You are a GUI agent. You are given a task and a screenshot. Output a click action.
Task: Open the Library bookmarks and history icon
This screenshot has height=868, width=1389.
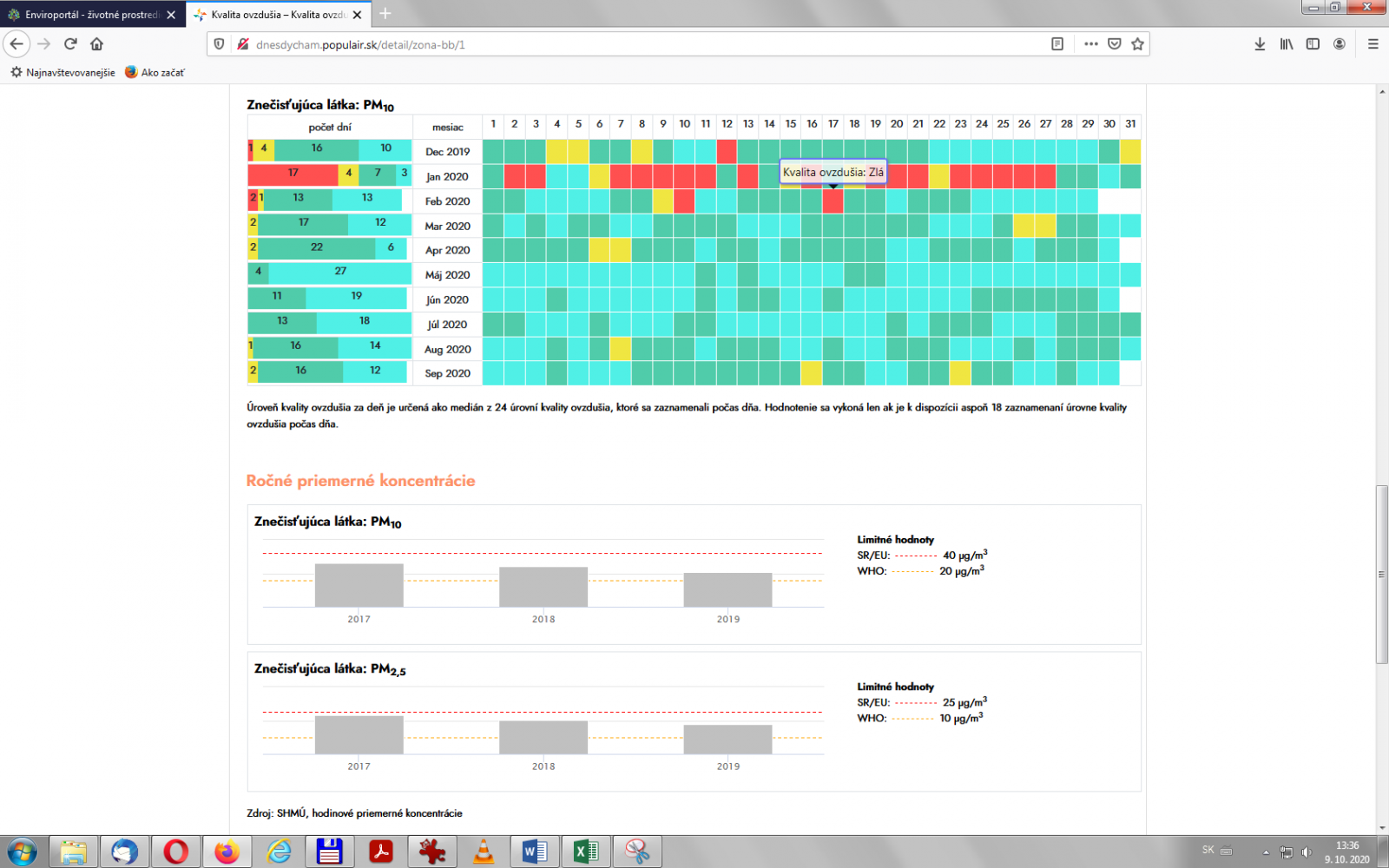tap(1286, 44)
